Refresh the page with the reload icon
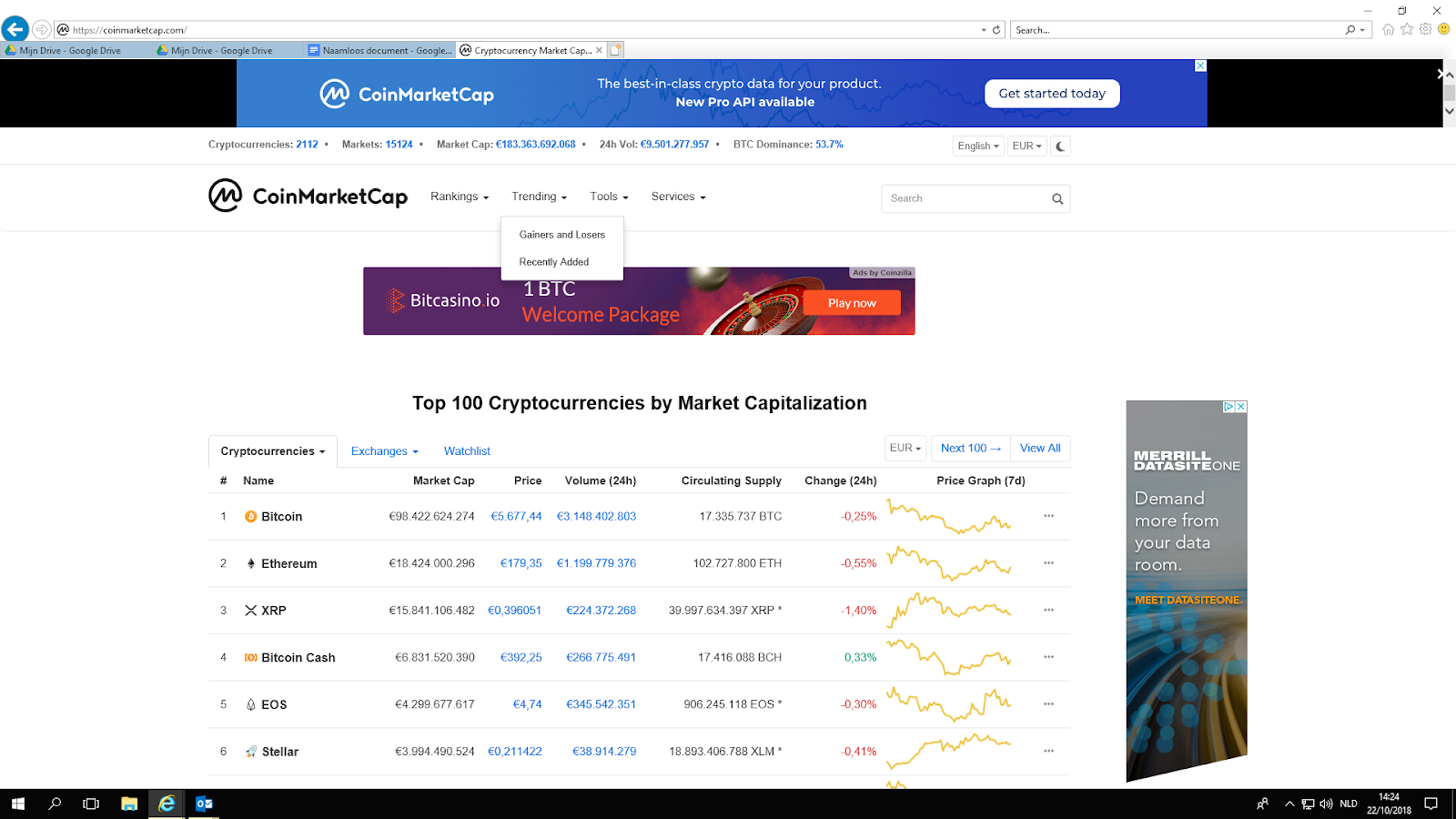The image size is (1456, 819). [996, 30]
